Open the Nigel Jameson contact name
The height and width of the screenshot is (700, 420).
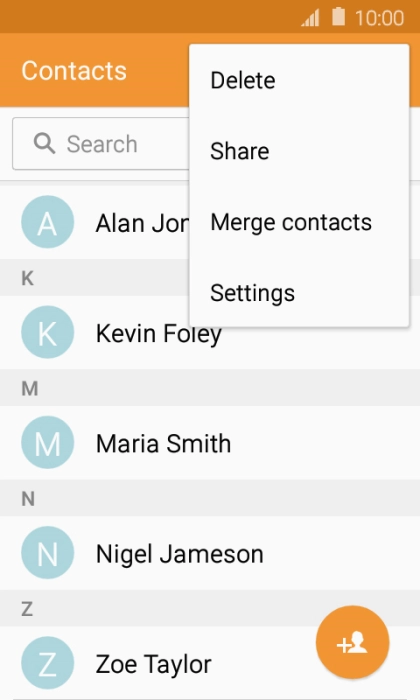pos(180,554)
